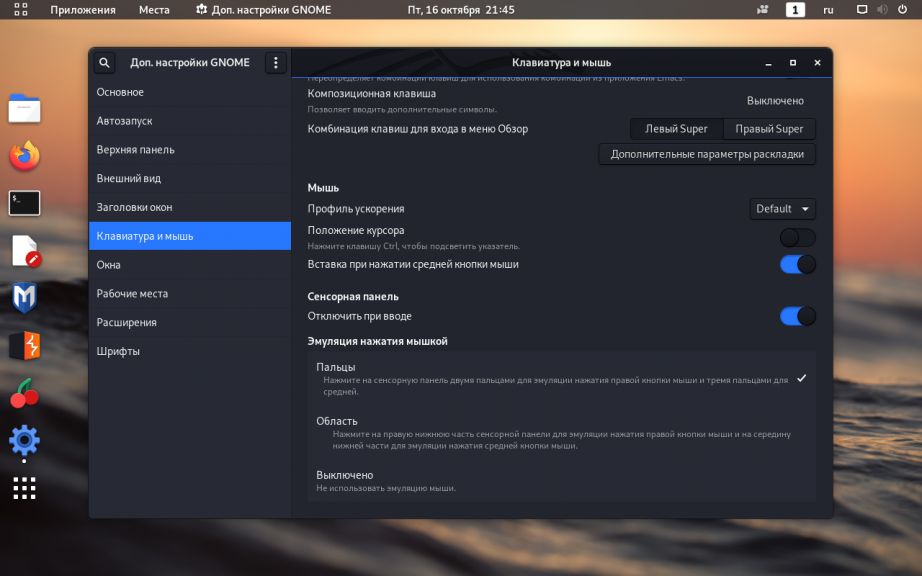The width and height of the screenshot is (922, 576).
Task: Launch Burp Suite from the dock
Action: tap(24, 345)
